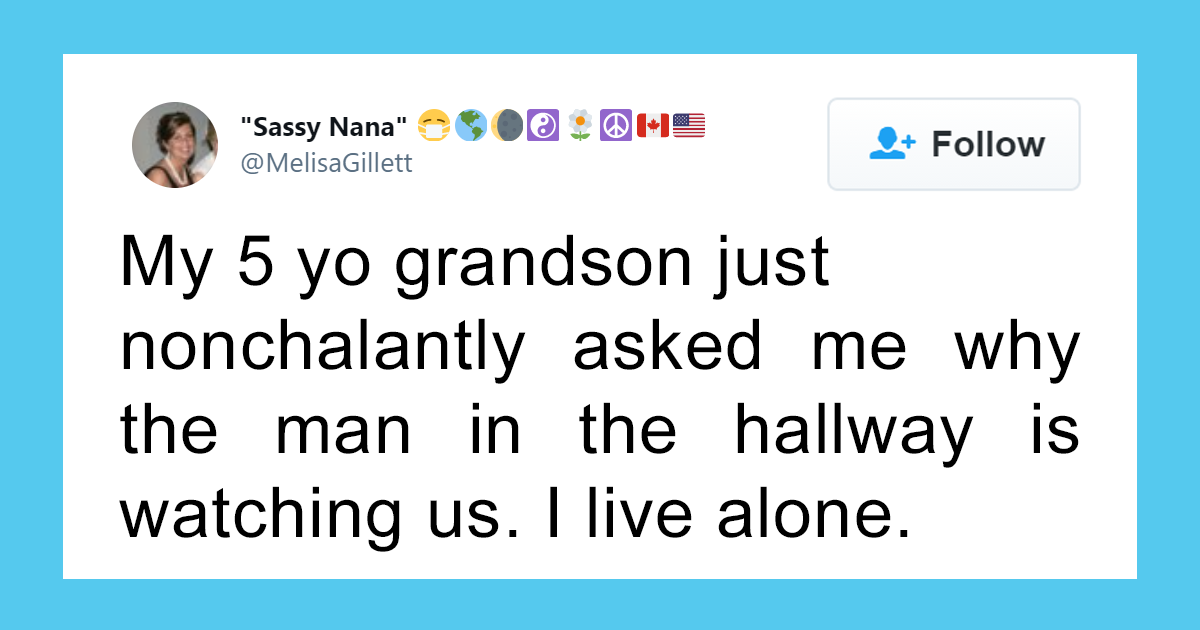Viewport: 1200px width, 630px height.
Task: Click the purple yin yang emoji
Action: tap(543, 126)
